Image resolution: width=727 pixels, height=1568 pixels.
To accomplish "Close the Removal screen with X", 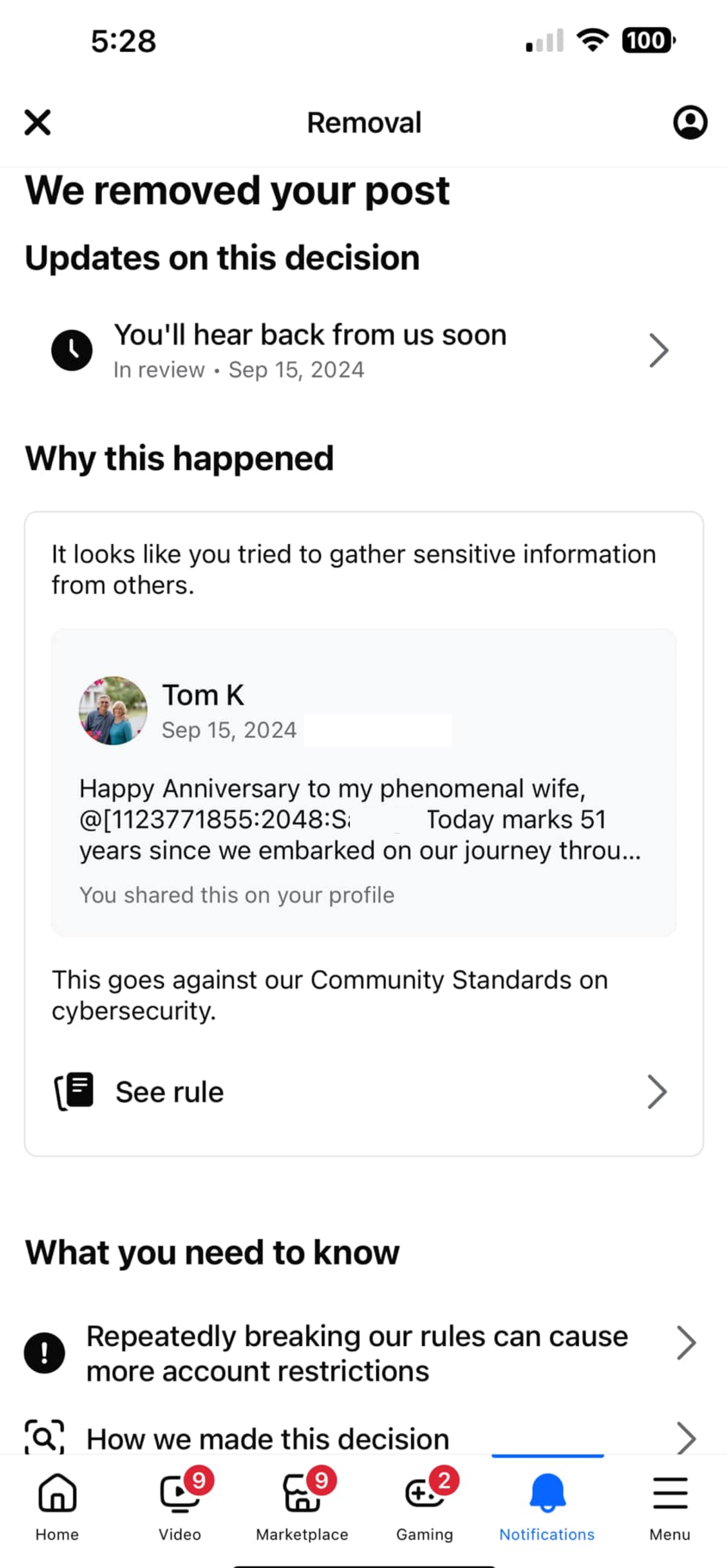I will coord(37,122).
